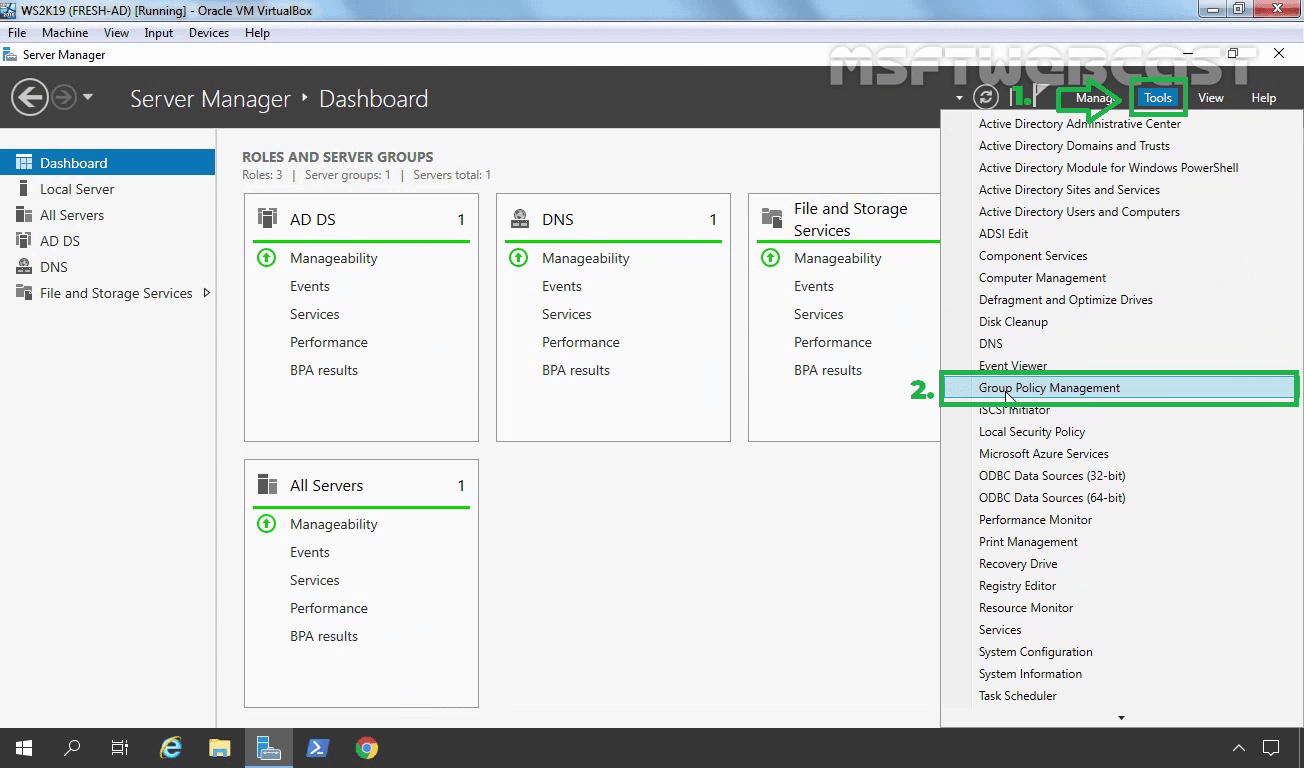Select Group Policy Management from the Tools menu
This screenshot has width=1304, height=768.
click(1049, 388)
